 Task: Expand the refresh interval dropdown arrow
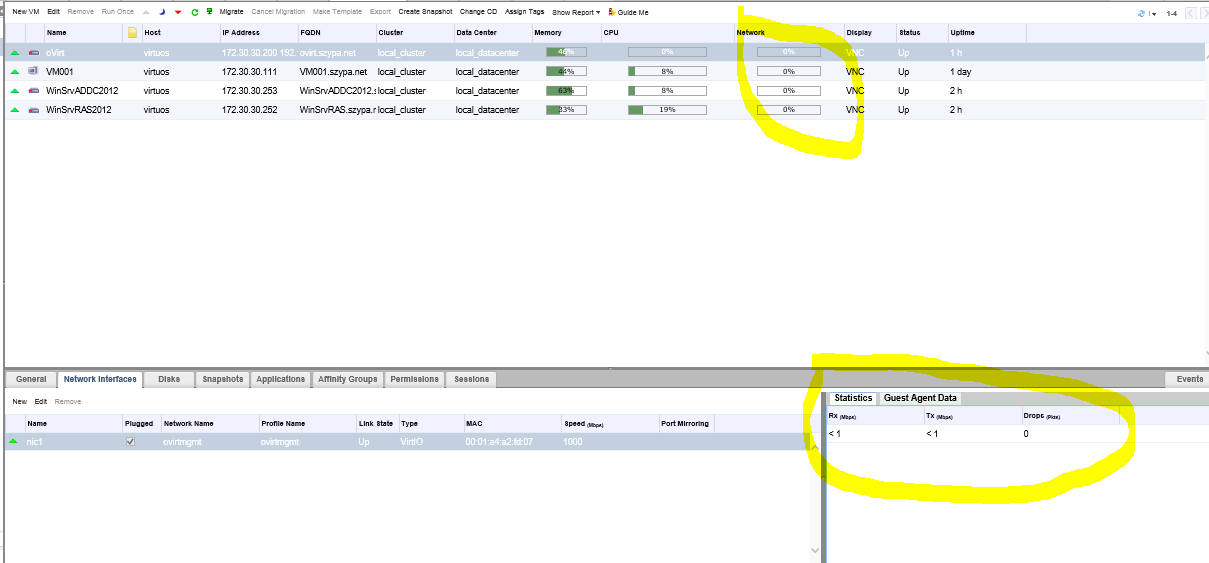(1153, 13)
